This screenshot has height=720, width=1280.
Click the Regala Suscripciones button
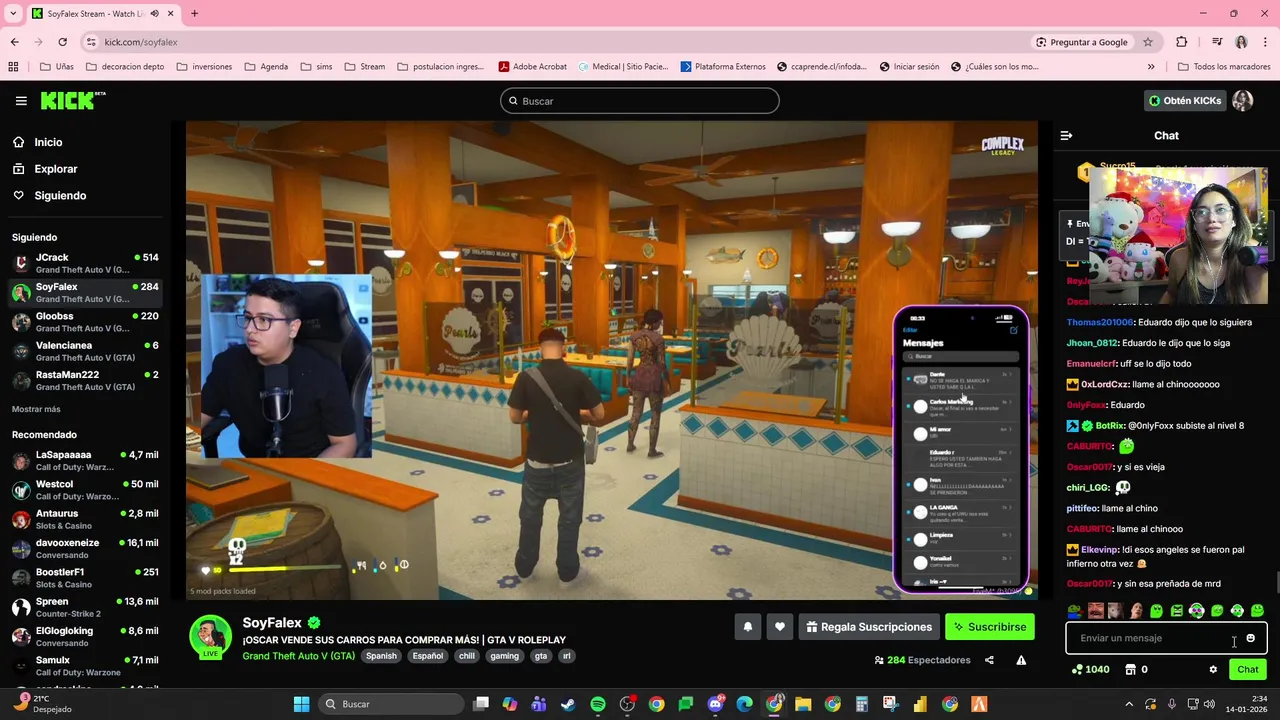tap(869, 627)
